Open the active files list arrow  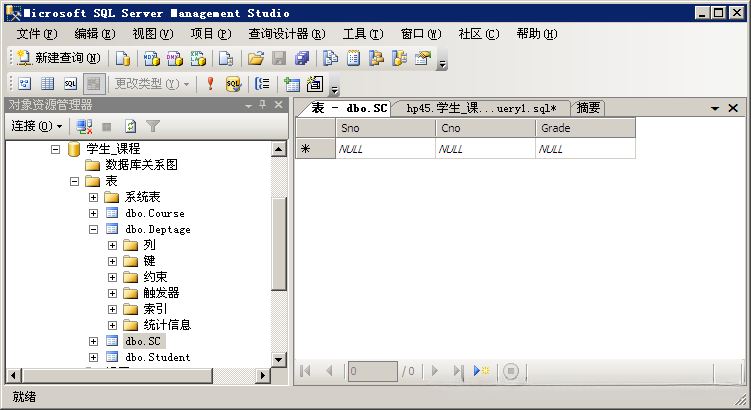click(715, 108)
